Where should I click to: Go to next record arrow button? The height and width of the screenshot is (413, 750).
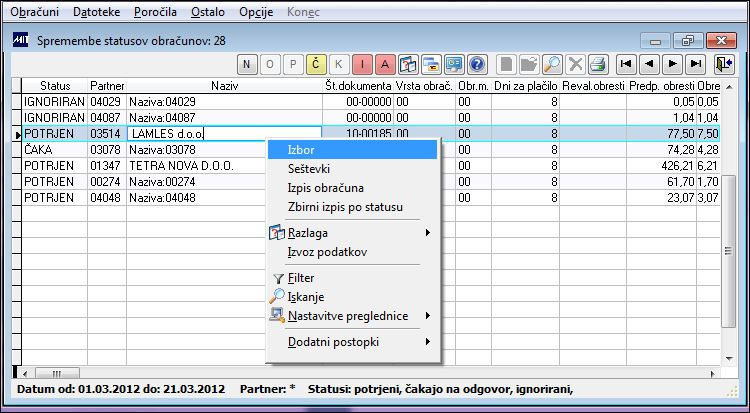673,64
